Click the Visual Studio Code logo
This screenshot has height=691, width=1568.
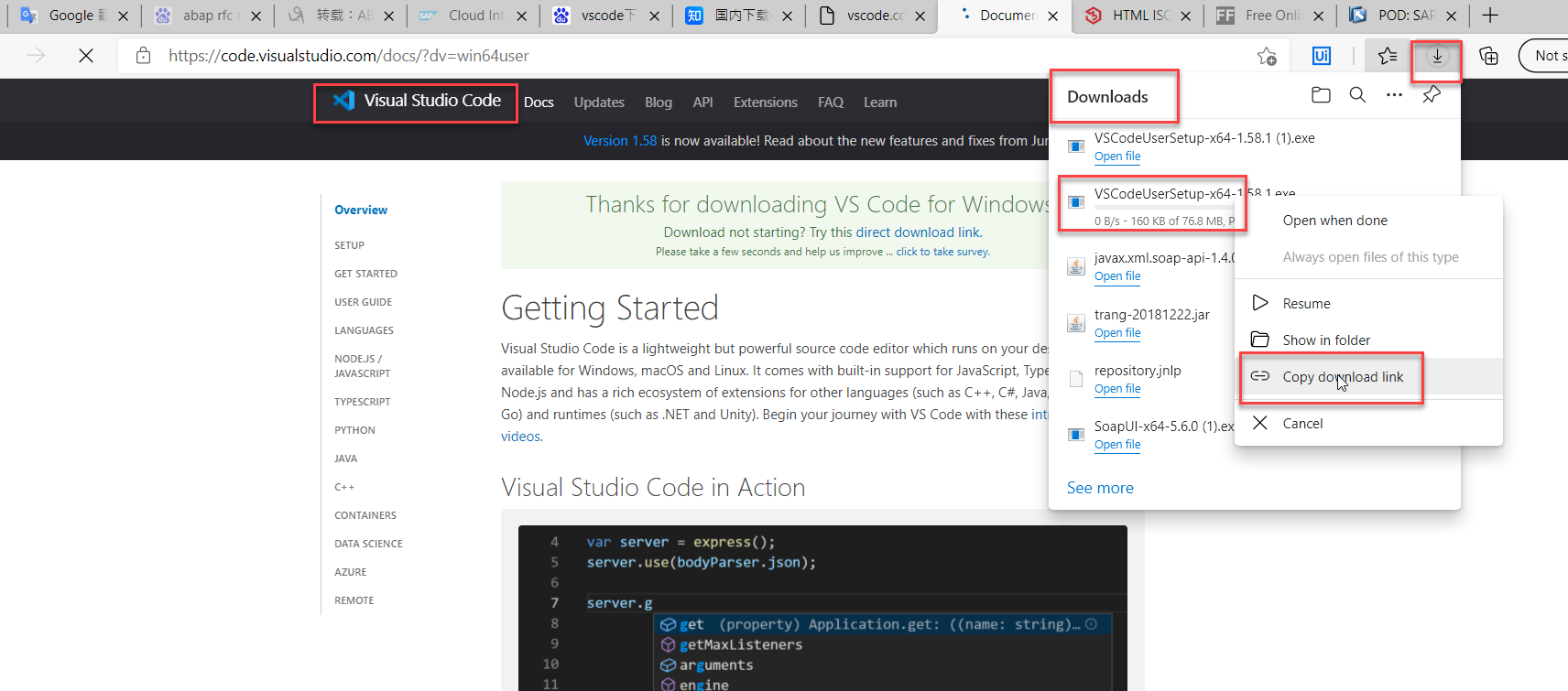click(416, 101)
